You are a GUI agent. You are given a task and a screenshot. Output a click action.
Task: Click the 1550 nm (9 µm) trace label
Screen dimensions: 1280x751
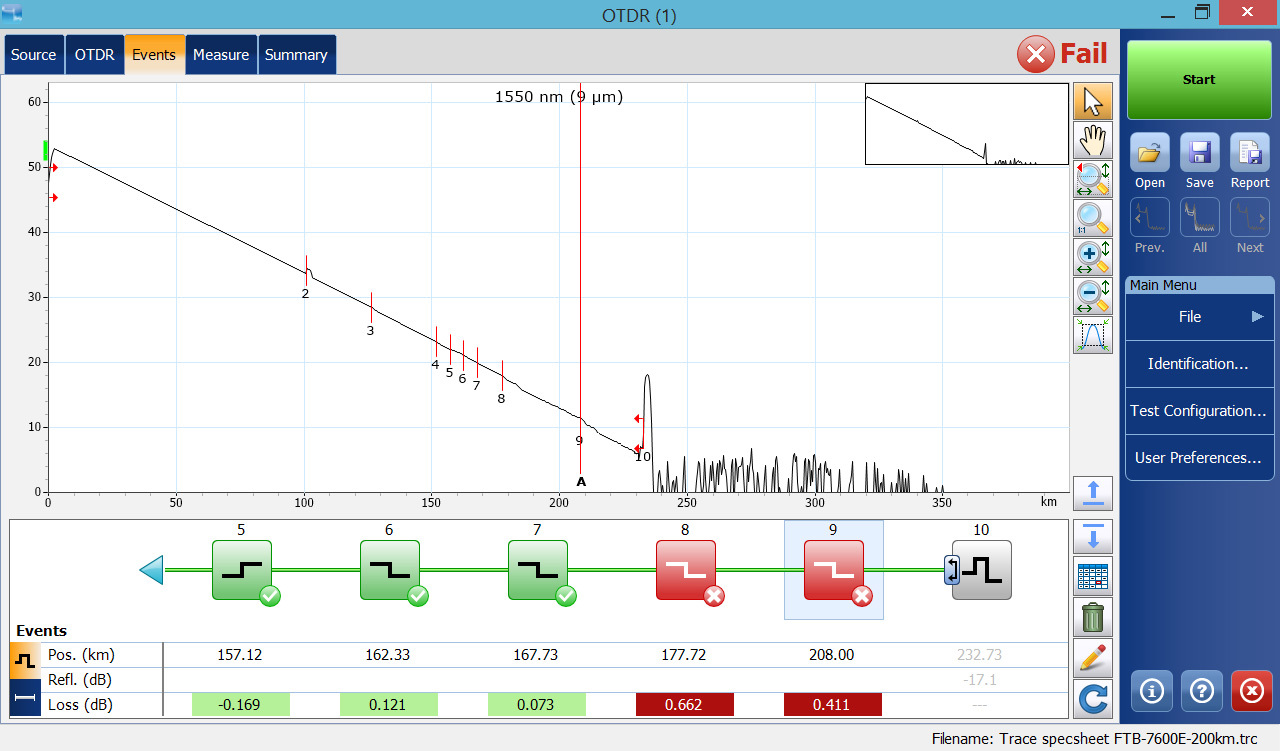(559, 97)
